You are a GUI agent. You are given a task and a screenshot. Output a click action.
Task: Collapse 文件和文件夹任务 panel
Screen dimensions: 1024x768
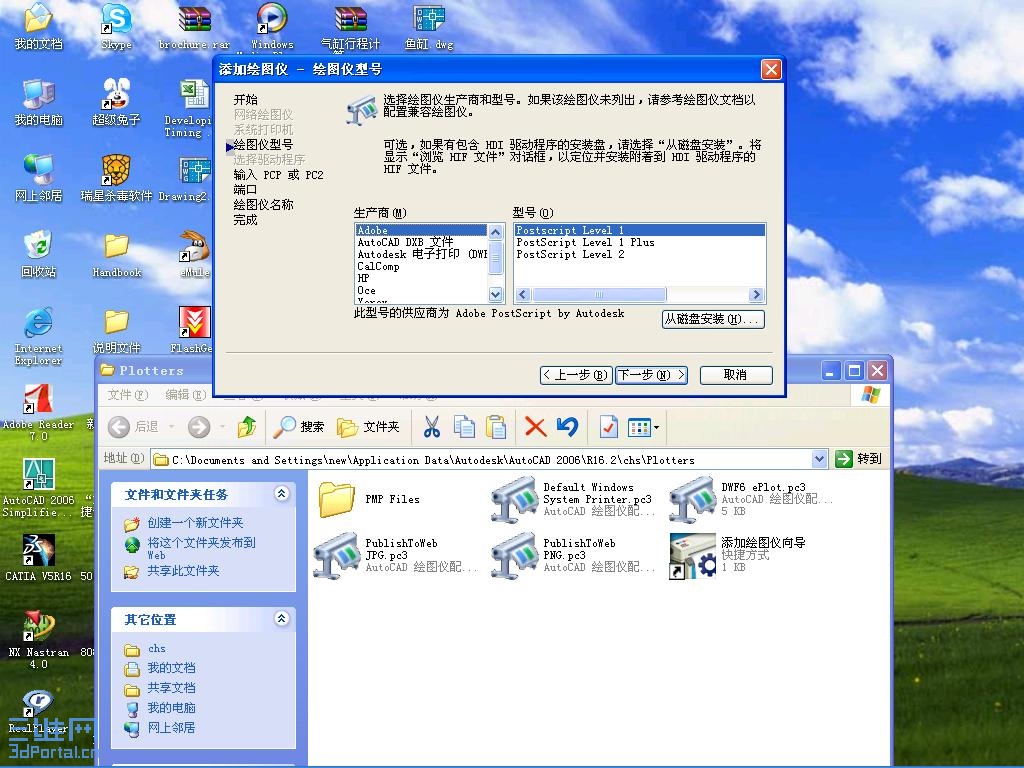[281, 494]
